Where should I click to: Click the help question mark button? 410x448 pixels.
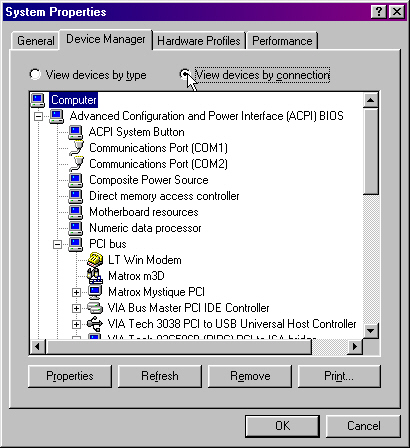point(379,12)
